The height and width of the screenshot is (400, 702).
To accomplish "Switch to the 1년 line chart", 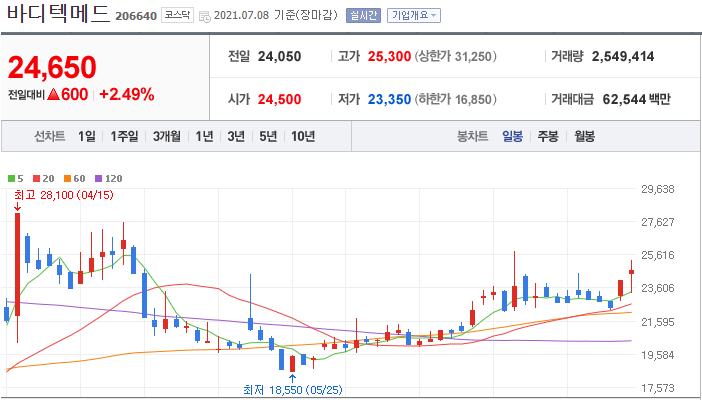I will (204, 136).
